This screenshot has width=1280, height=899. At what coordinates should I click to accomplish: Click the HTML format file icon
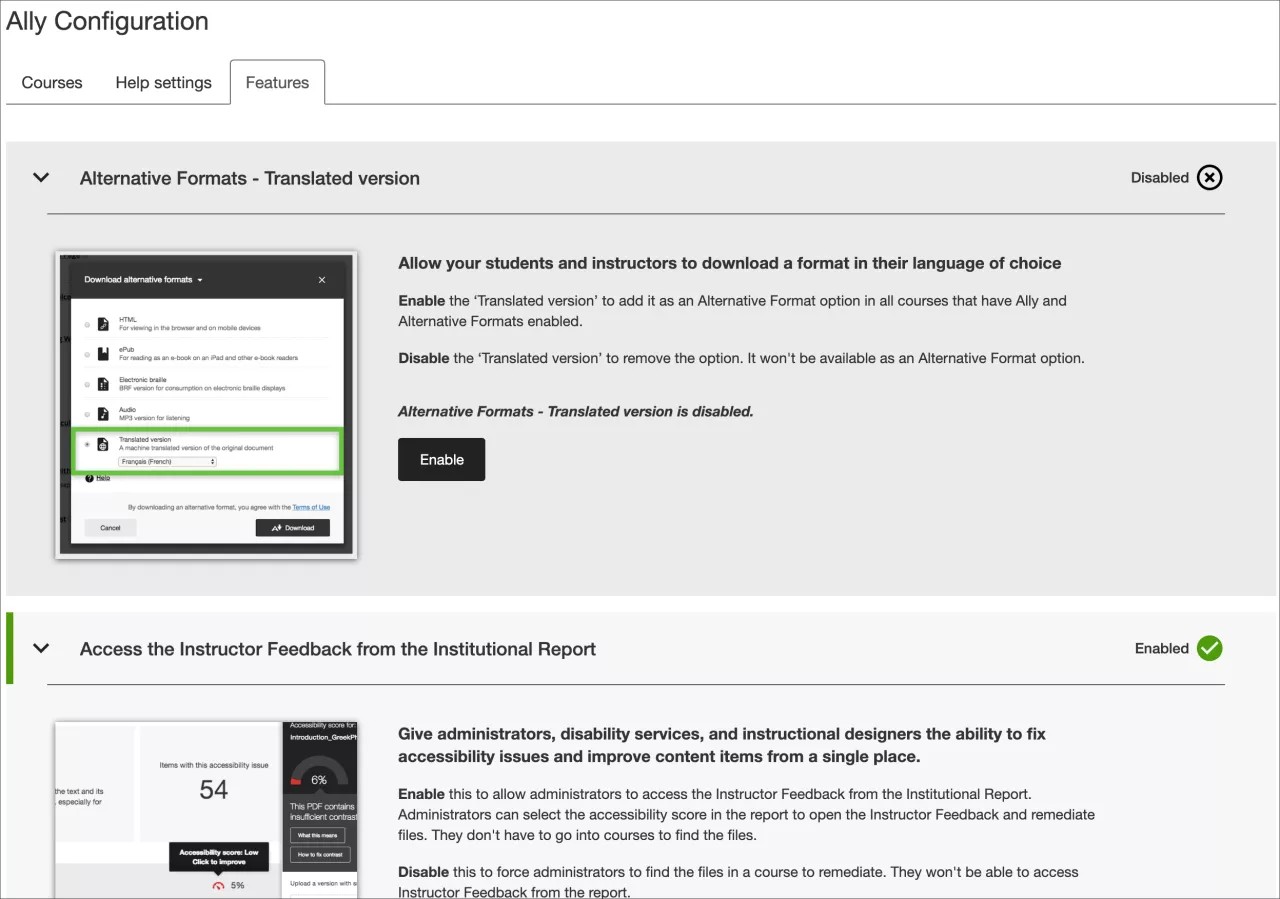point(103,324)
